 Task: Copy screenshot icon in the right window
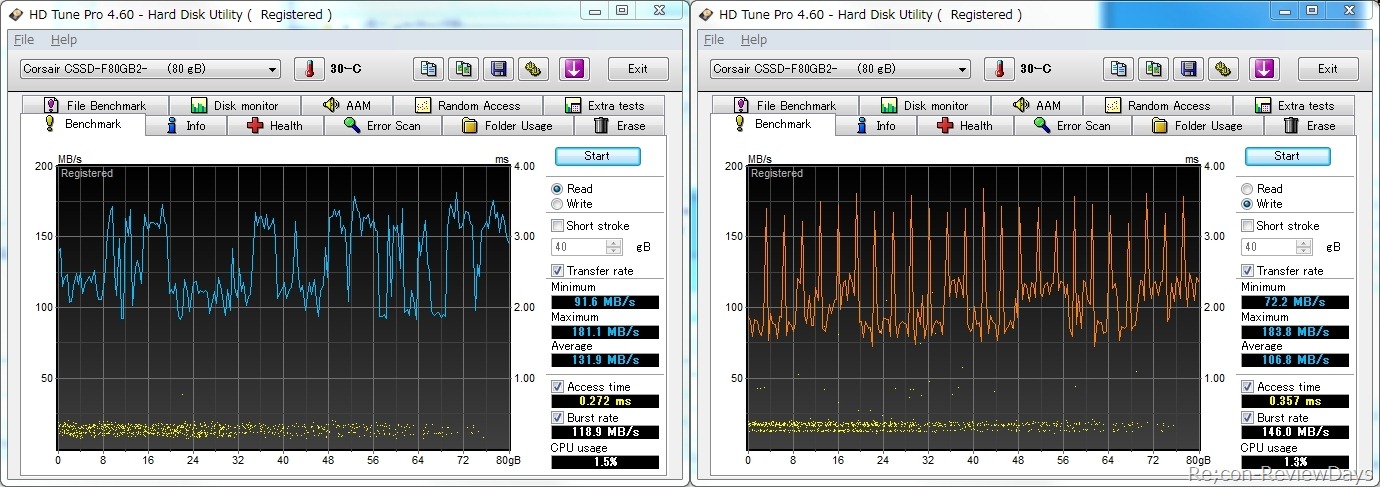[1153, 69]
